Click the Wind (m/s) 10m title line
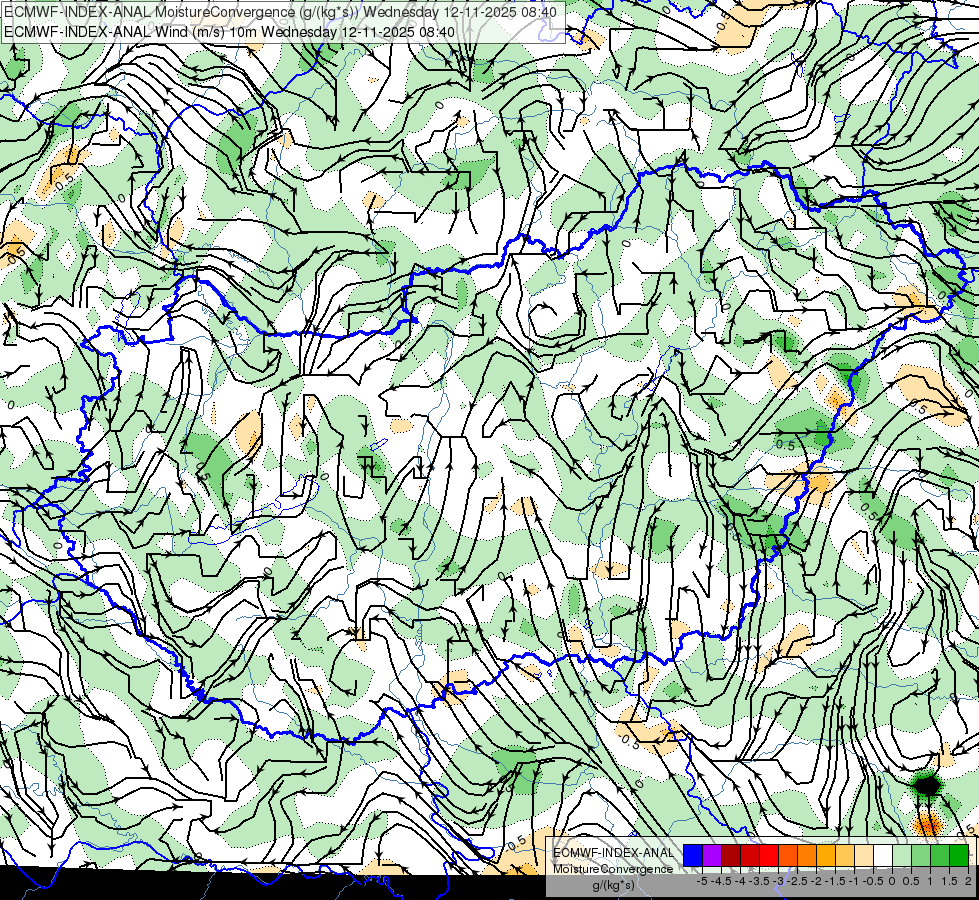 click(229, 32)
